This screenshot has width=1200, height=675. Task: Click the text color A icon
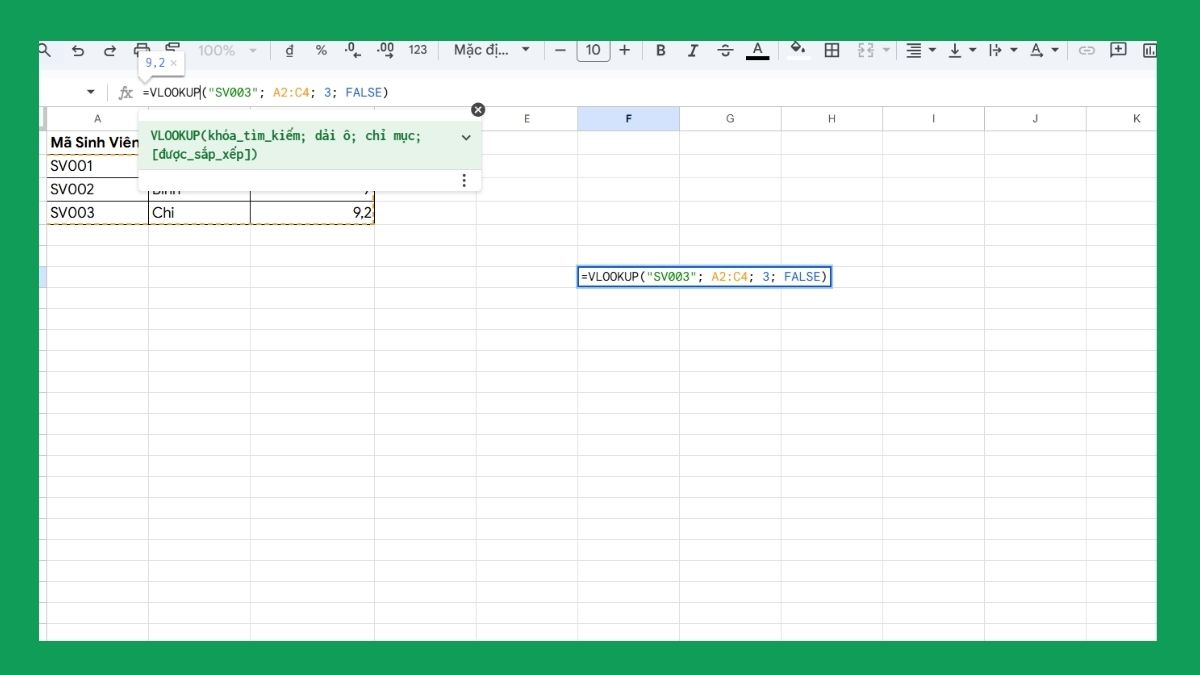pyautogui.click(x=757, y=49)
